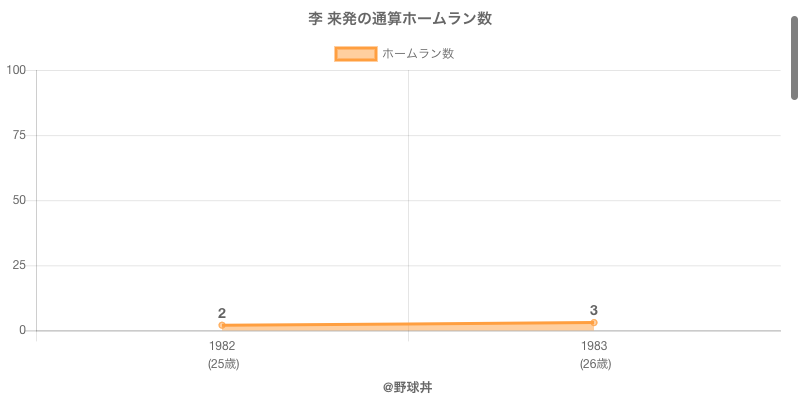Click the 25 y-axis tick label

click(19, 265)
